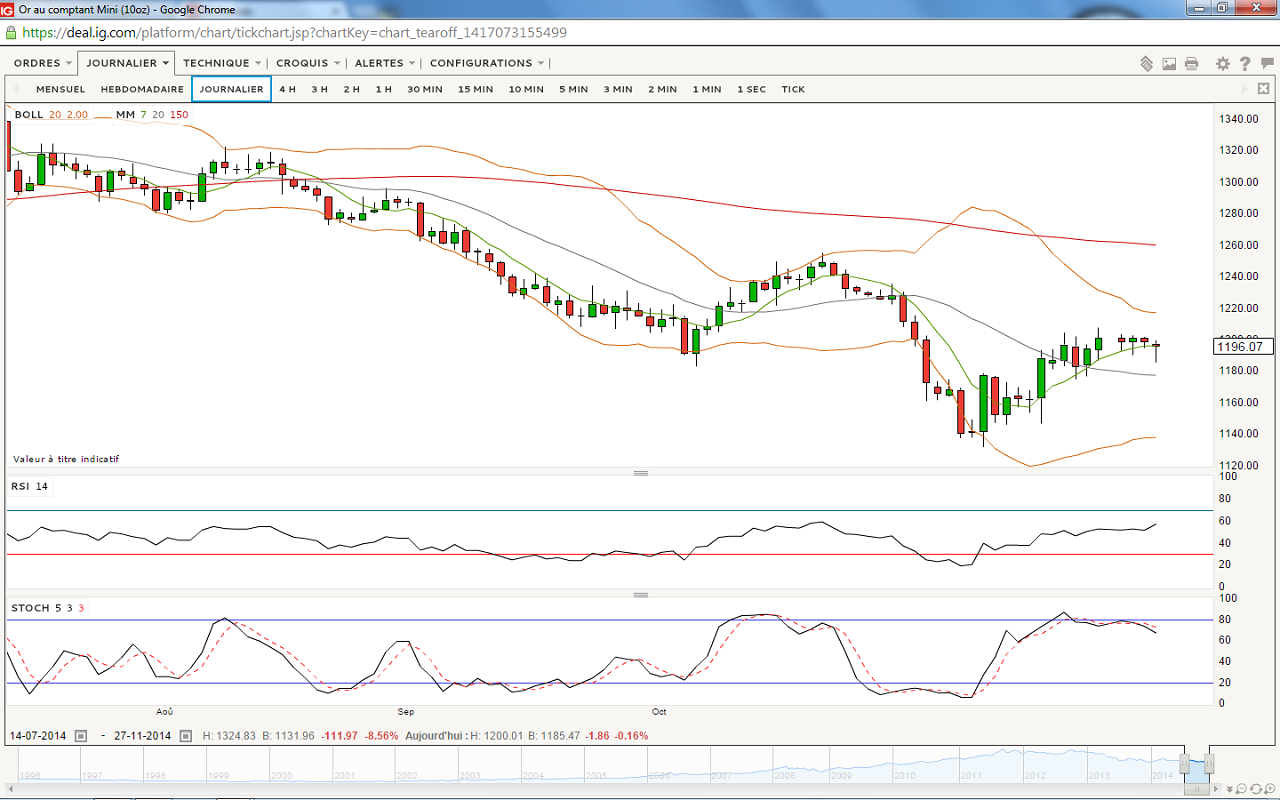This screenshot has width=1280, height=800.
Task: Choose the 10 MIN timeframe
Action: [526, 89]
